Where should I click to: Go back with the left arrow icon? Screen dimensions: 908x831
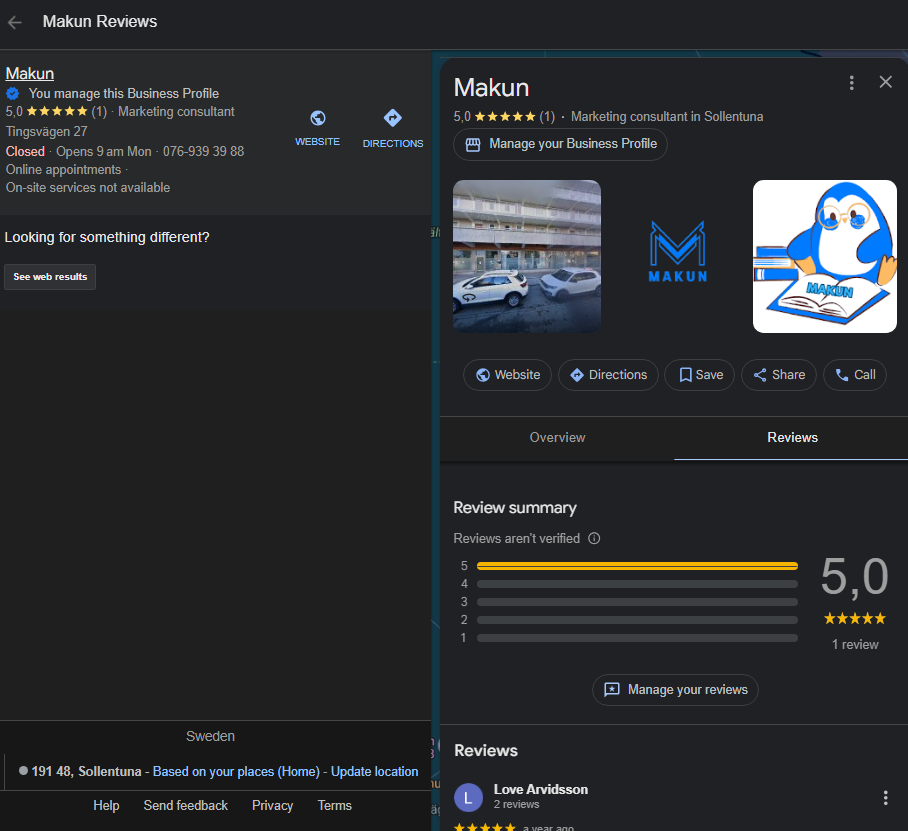tap(14, 23)
